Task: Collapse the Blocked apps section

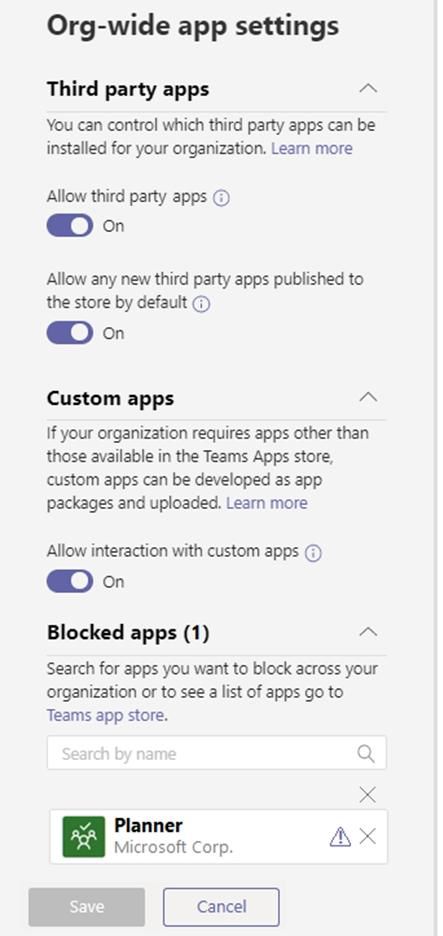Action: pos(368,632)
